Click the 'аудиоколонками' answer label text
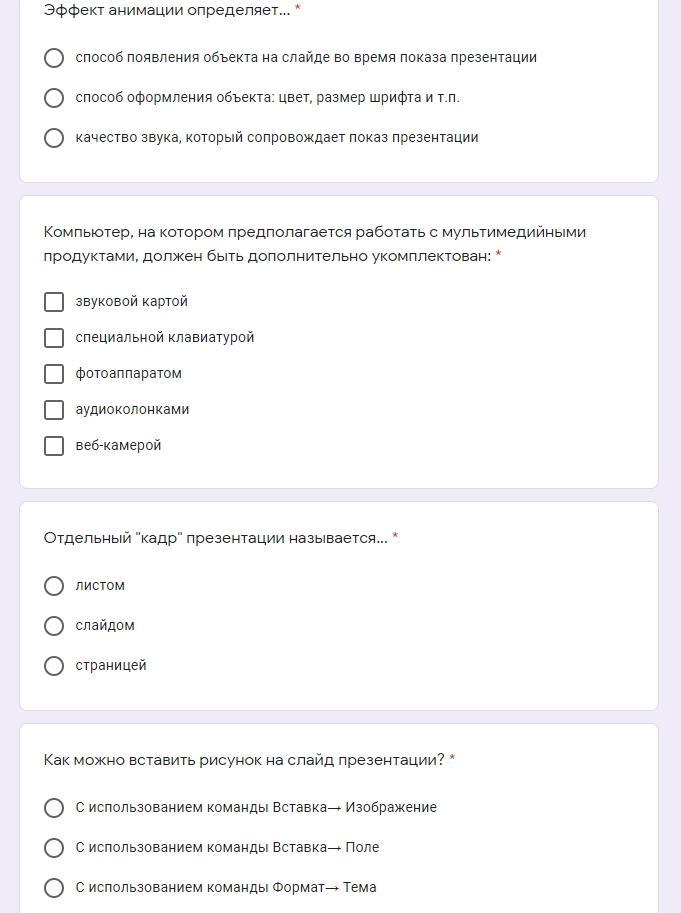 pos(132,409)
